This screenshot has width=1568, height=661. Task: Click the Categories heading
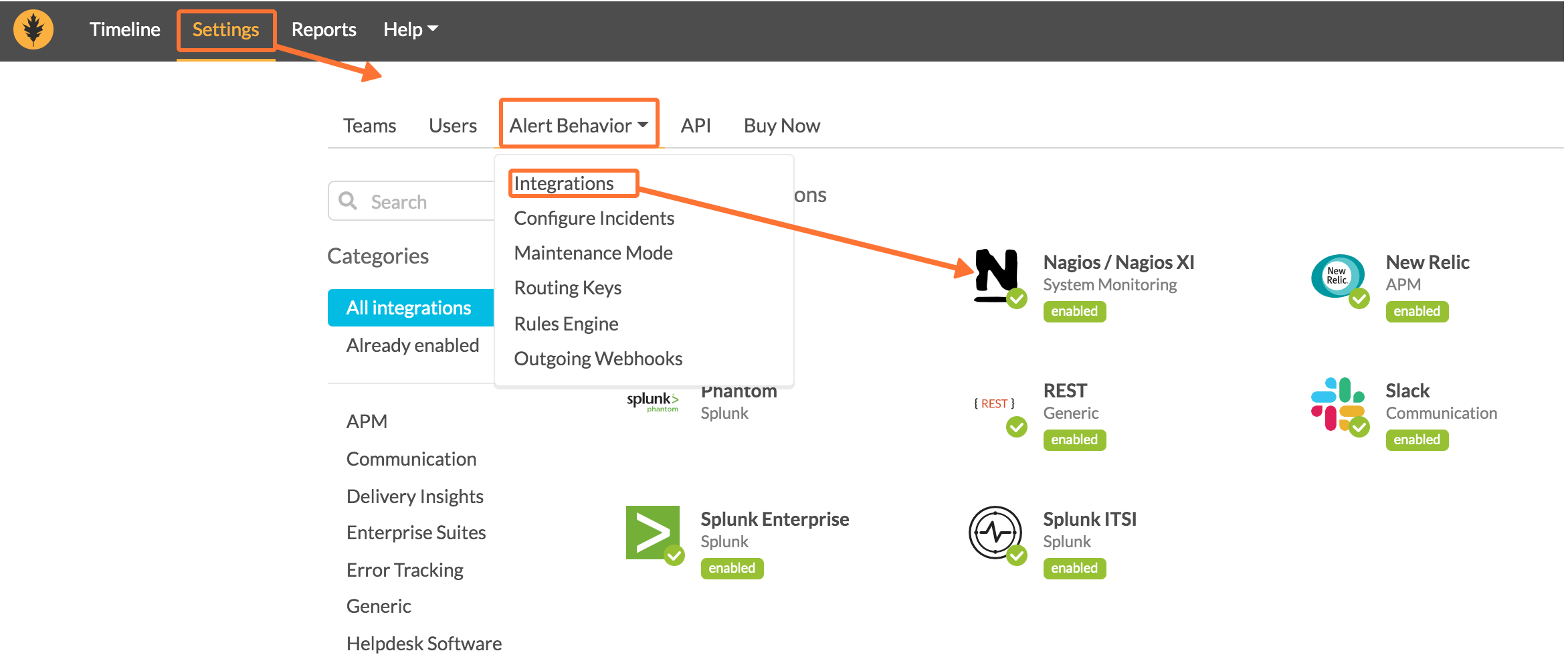click(x=378, y=256)
